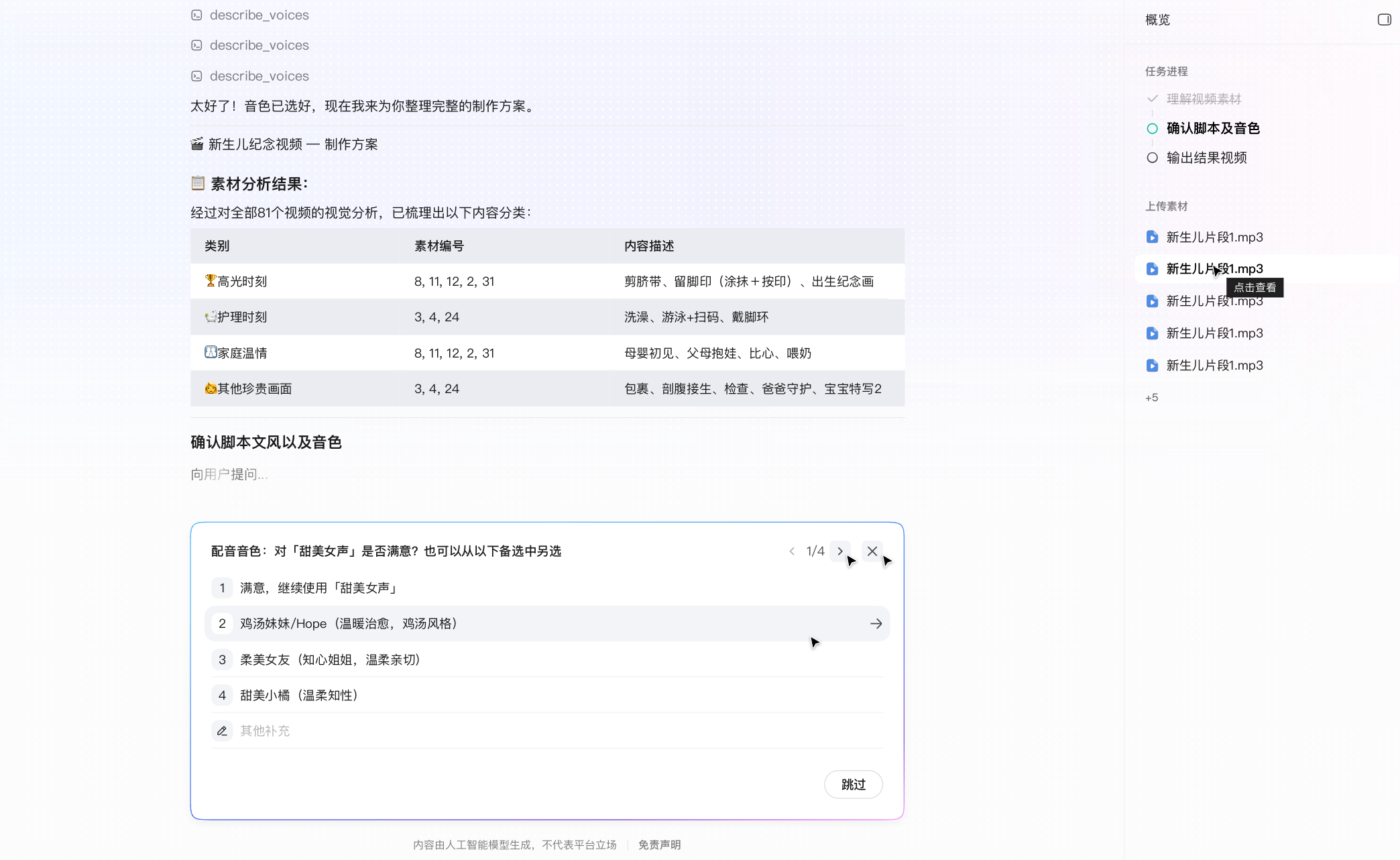Click the 跳过 button
This screenshot has height=860, width=1400.
(x=853, y=784)
